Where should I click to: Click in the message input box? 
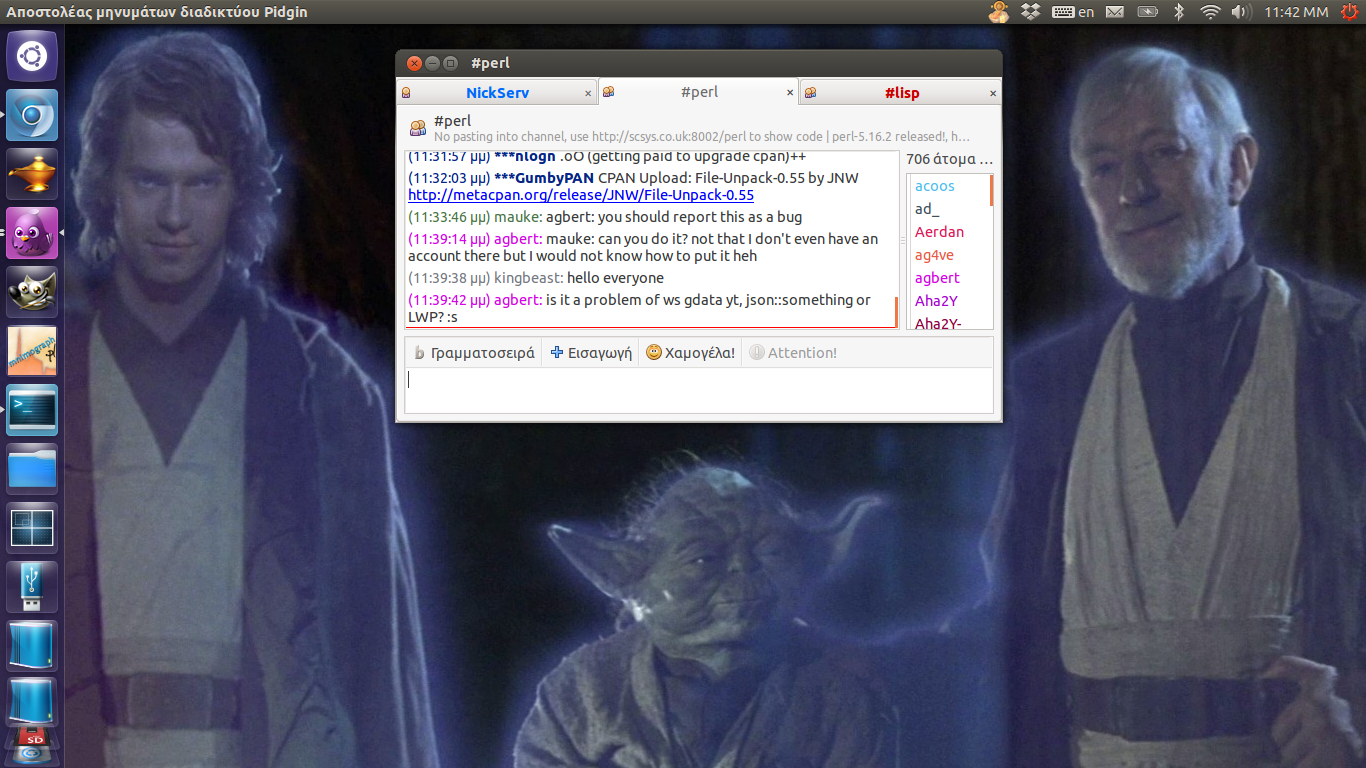click(x=699, y=390)
